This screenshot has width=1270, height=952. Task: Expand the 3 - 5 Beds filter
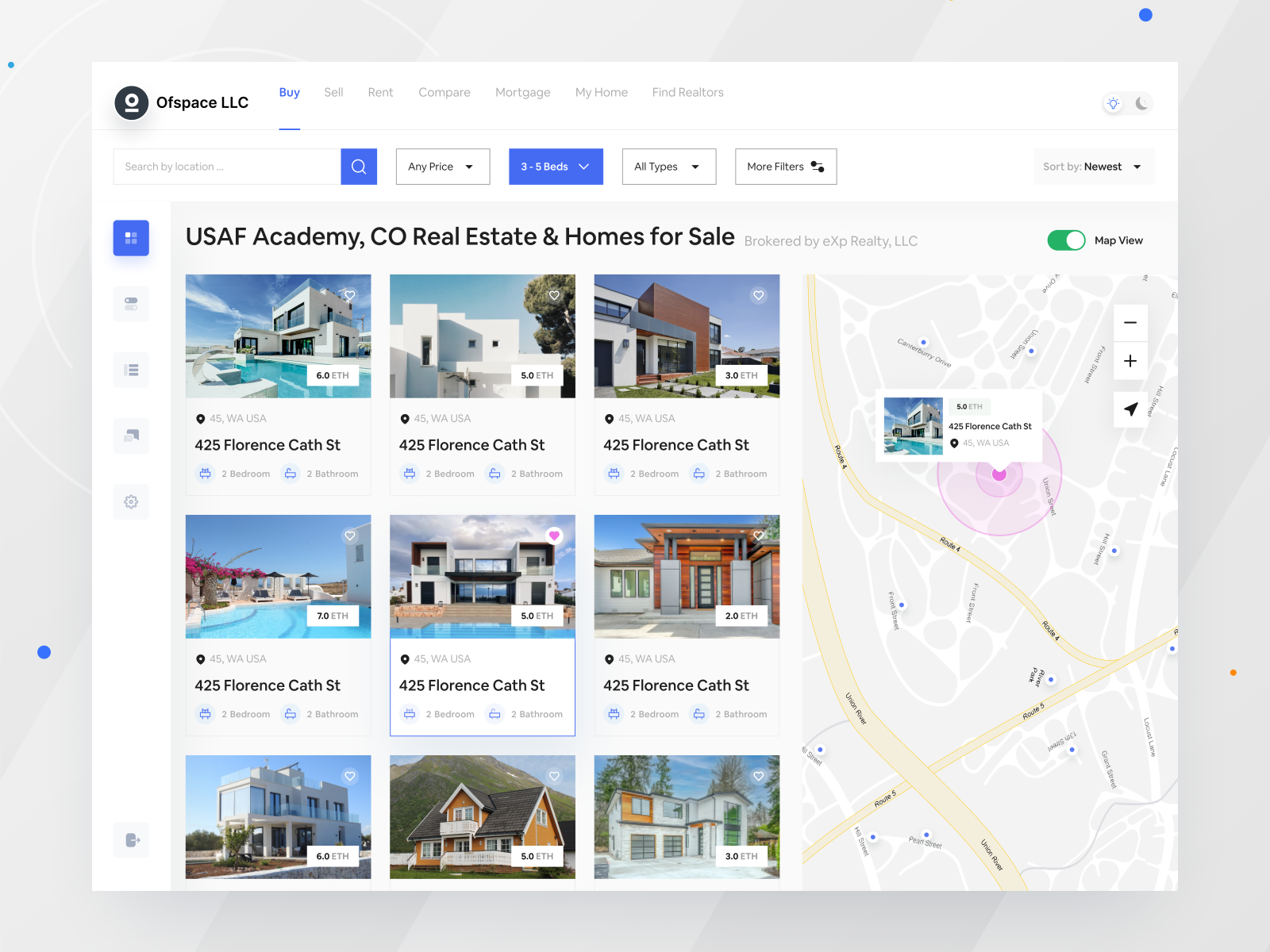pos(556,167)
